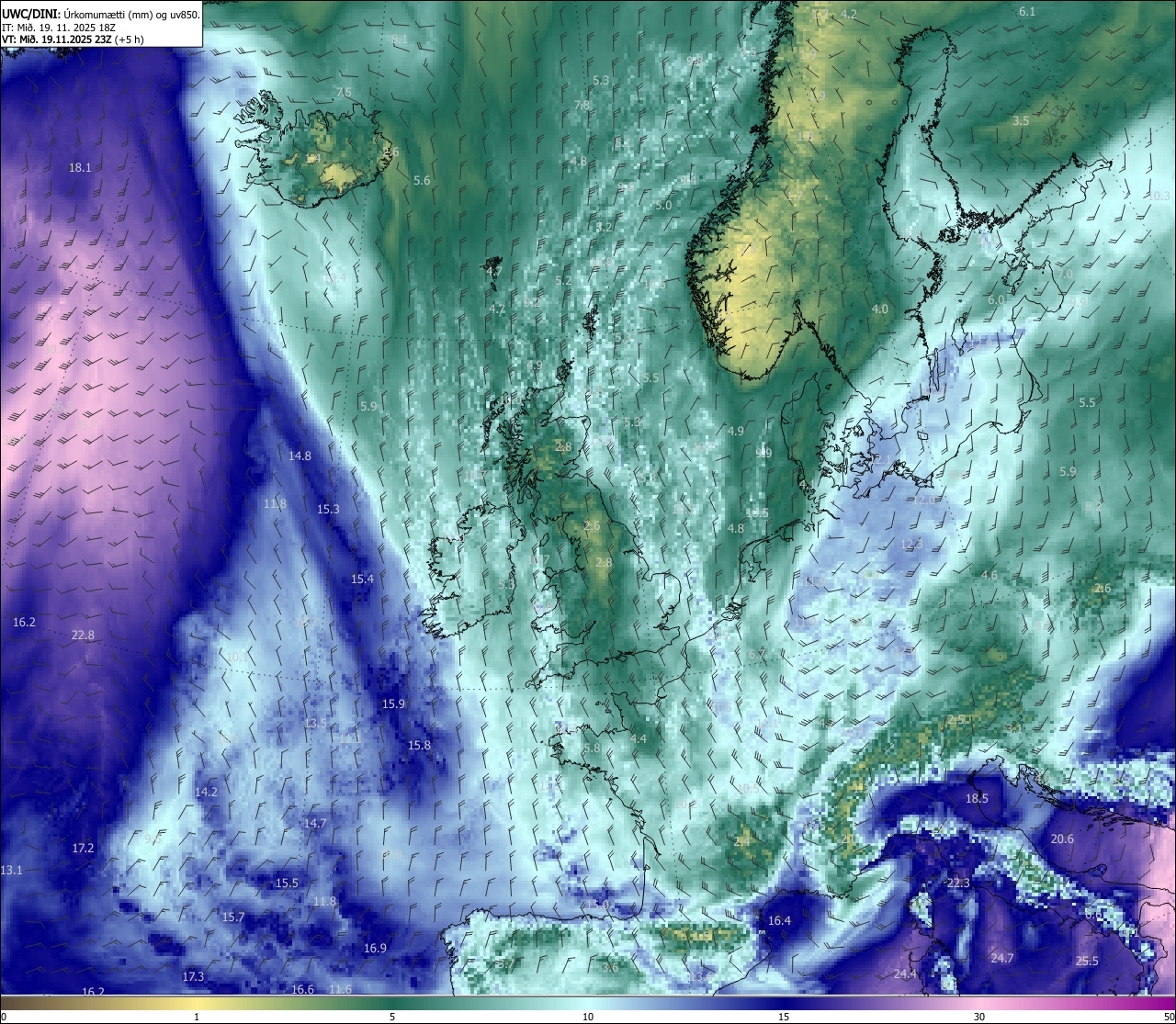The height and width of the screenshot is (1024, 1176).
Task: Click the yellow color near scale label 1
Action: point(197,1003)
